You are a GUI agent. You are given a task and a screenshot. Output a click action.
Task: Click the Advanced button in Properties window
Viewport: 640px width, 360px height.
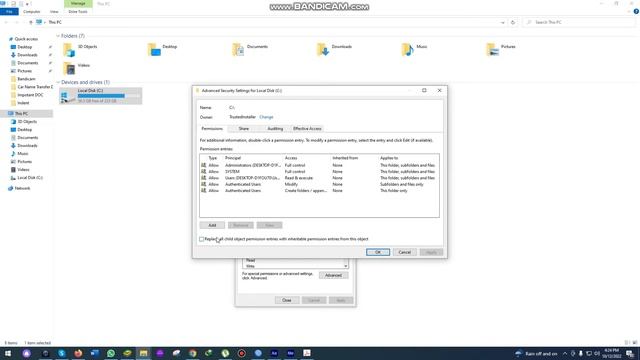[333, 276]
